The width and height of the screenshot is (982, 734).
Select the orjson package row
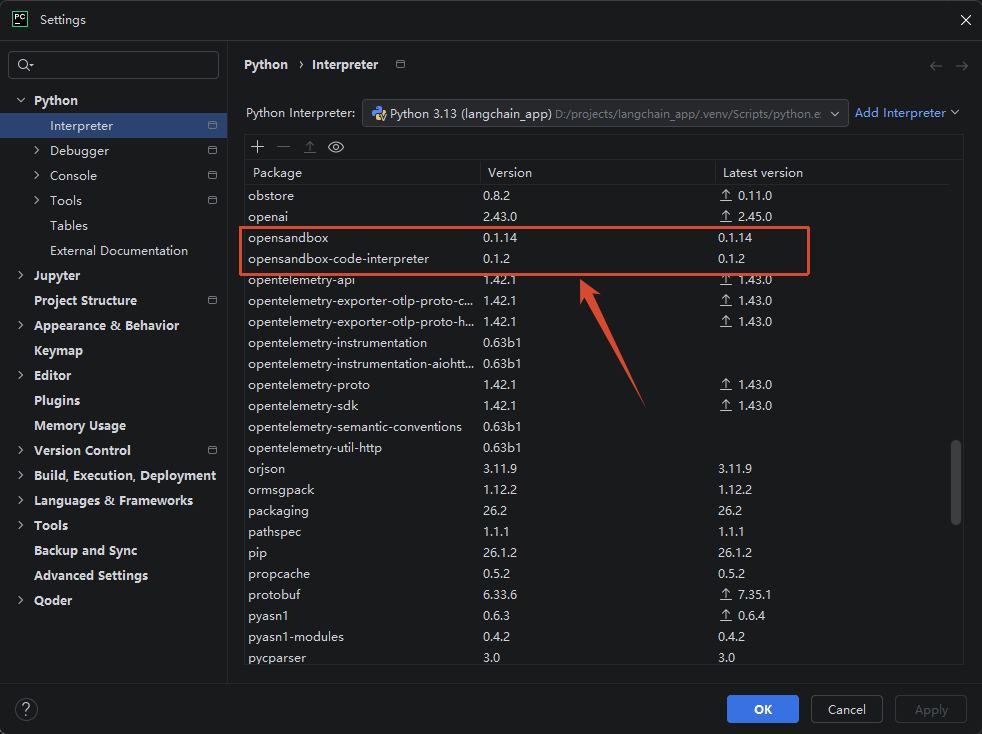tap(597, 468)
